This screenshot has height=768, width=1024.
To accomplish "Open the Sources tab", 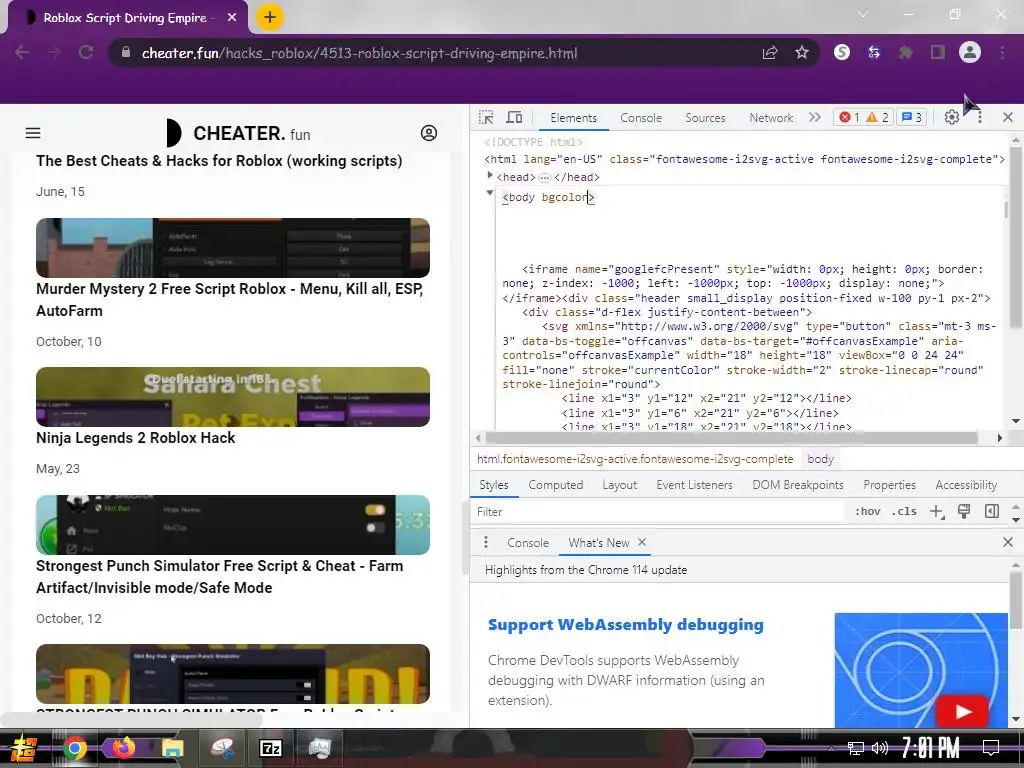I will [x=705, y=118].
